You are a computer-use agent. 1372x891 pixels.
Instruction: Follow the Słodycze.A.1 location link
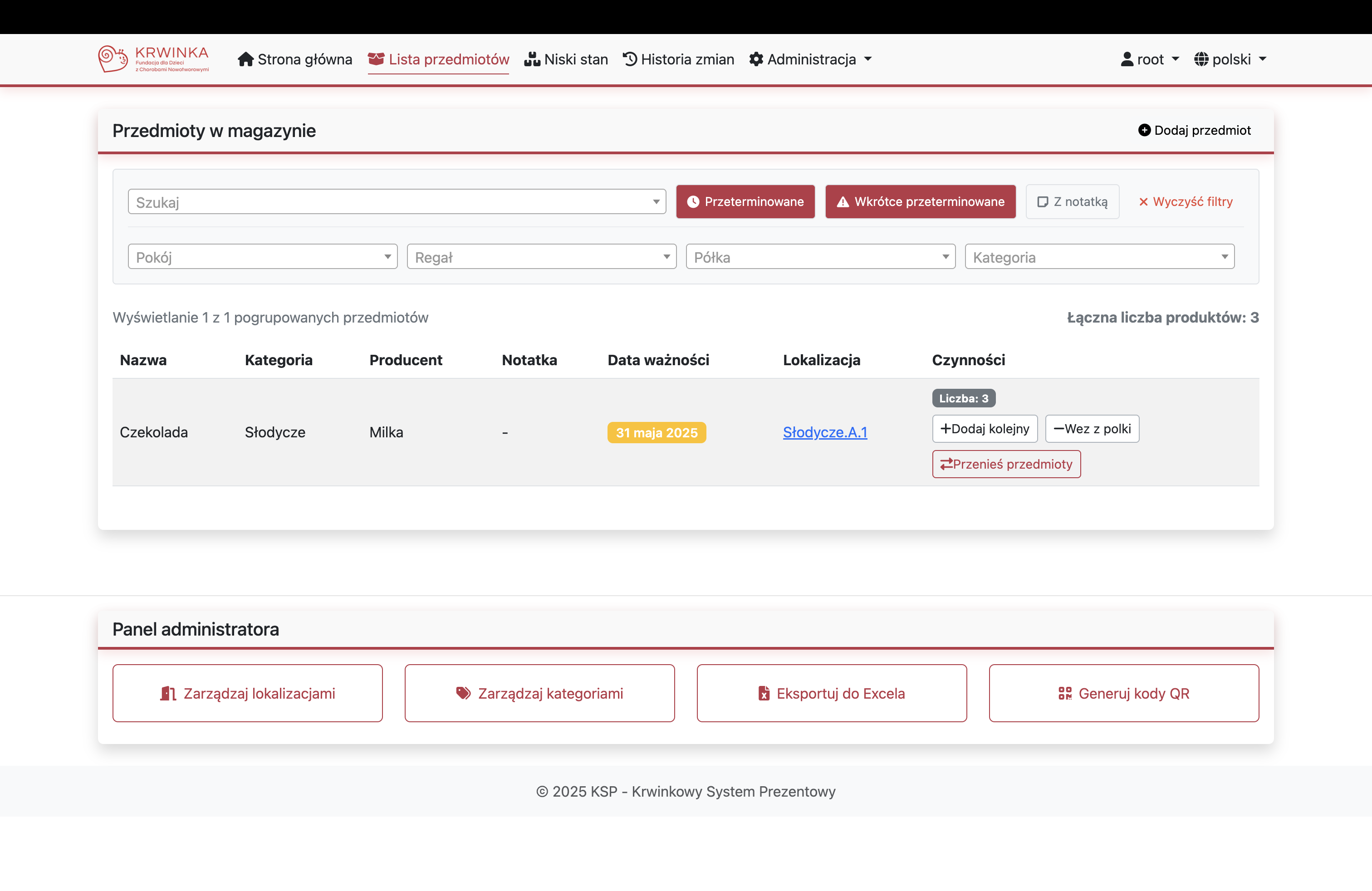(x=824, y=432)
